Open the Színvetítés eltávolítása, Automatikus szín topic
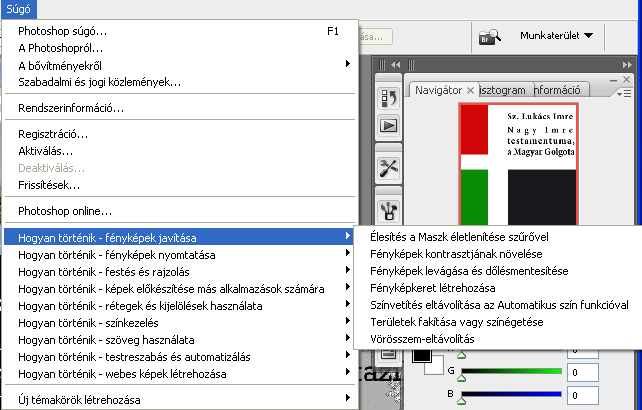The width and height of the screenshot is (642, 410). click(498, 305)
